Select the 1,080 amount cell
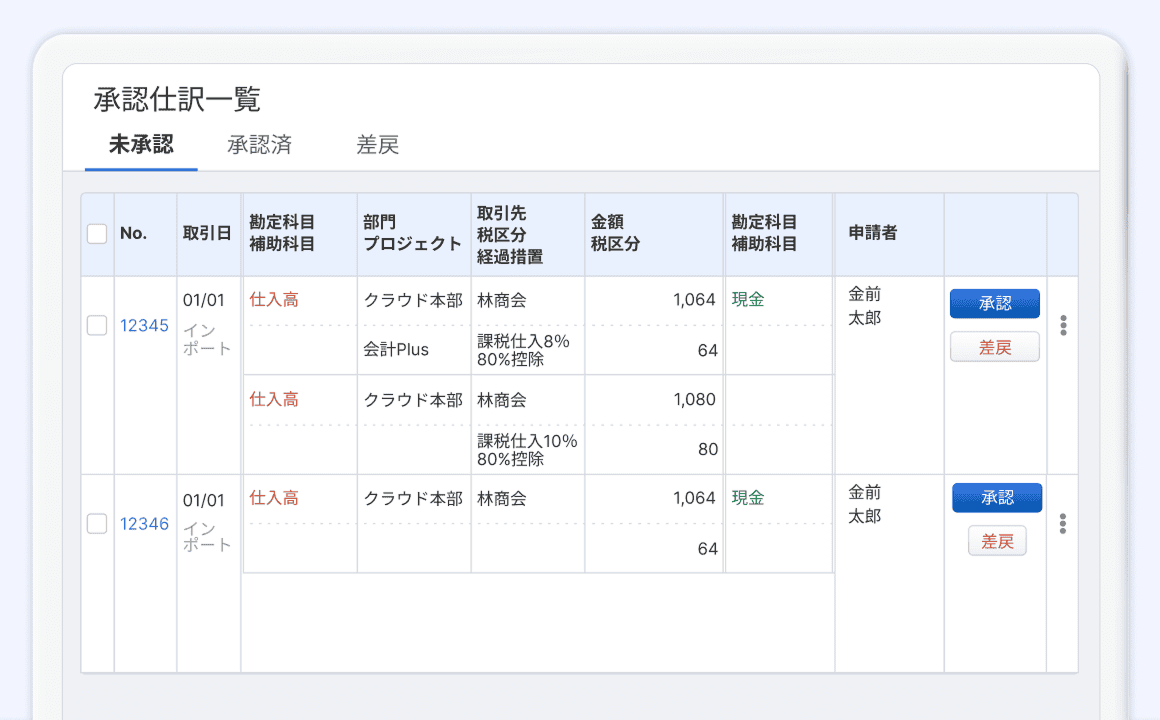 pyautogui.click(x=654, y=400)
